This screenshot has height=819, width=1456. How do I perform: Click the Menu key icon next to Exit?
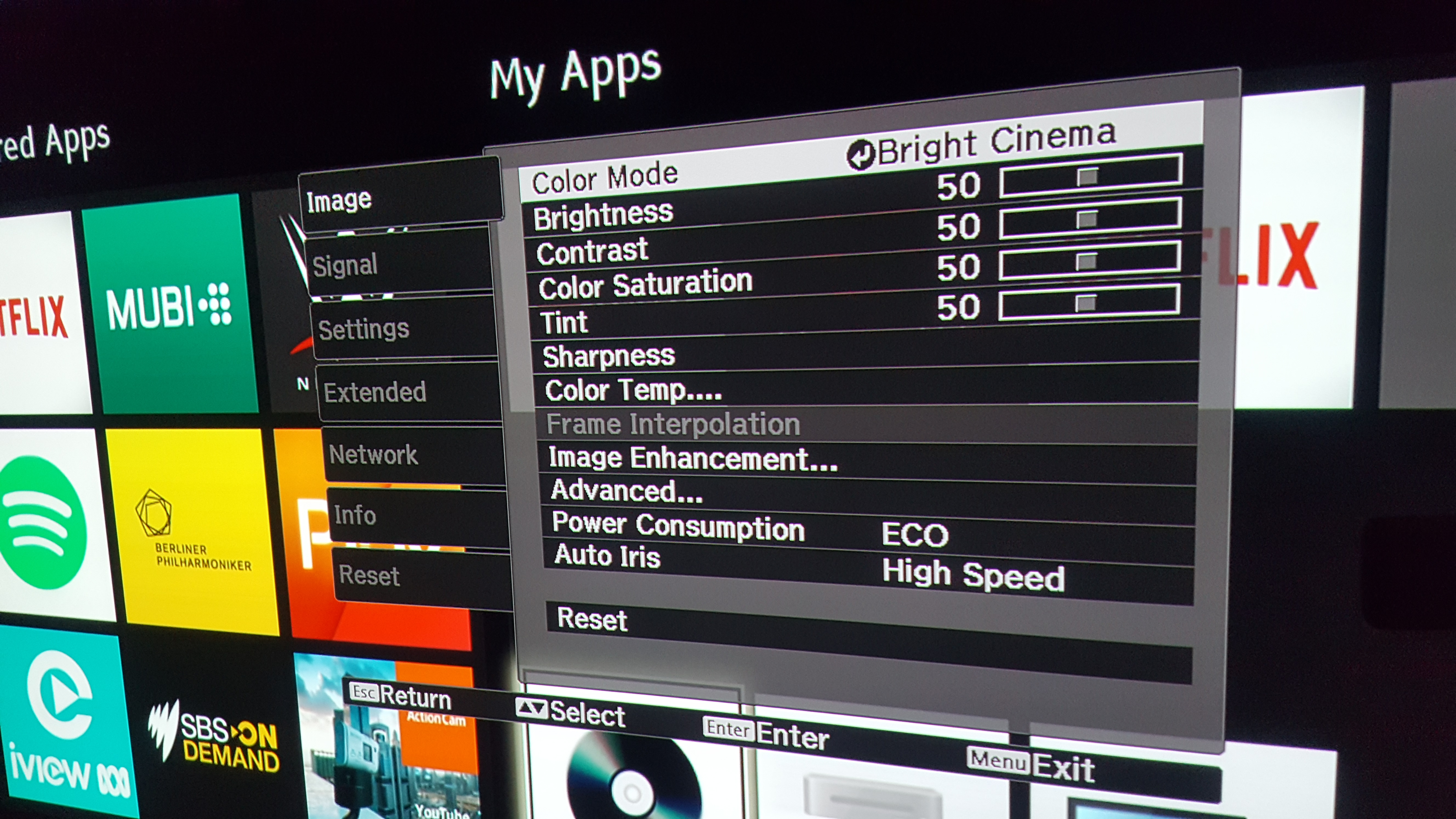click(998, 760)
